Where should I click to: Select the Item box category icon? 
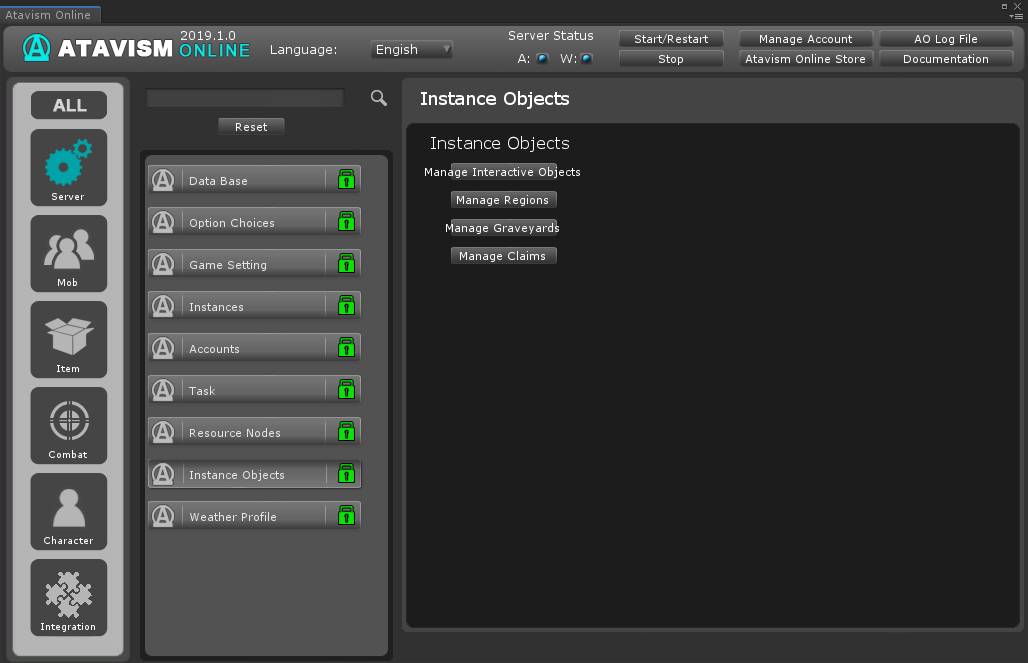pos(68,338)
